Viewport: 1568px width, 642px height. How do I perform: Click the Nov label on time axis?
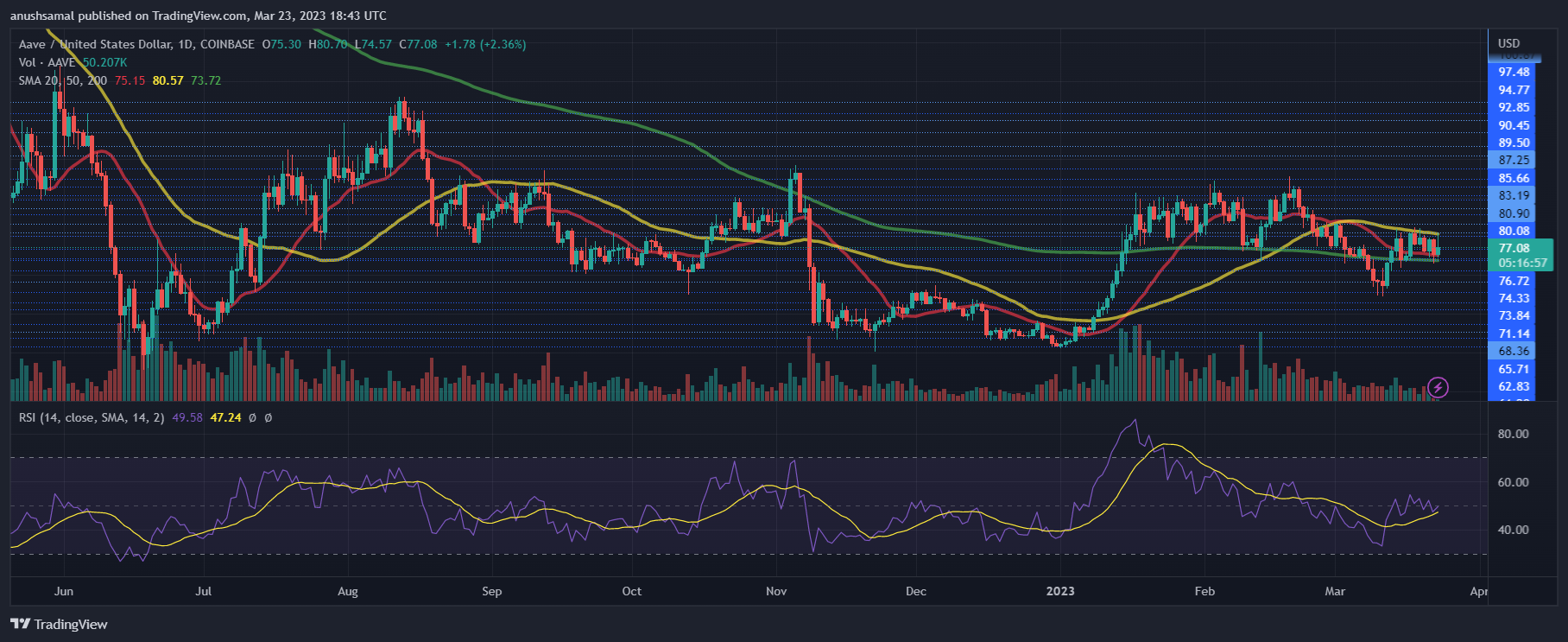point(776,591)
